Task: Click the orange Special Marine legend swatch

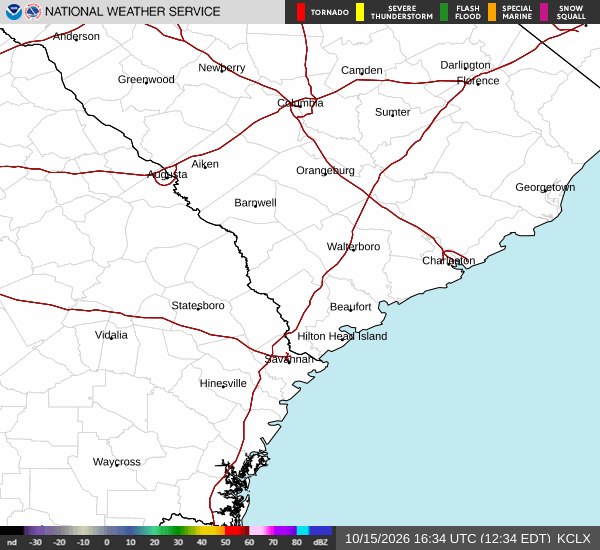Action: [x=492, y=12]
